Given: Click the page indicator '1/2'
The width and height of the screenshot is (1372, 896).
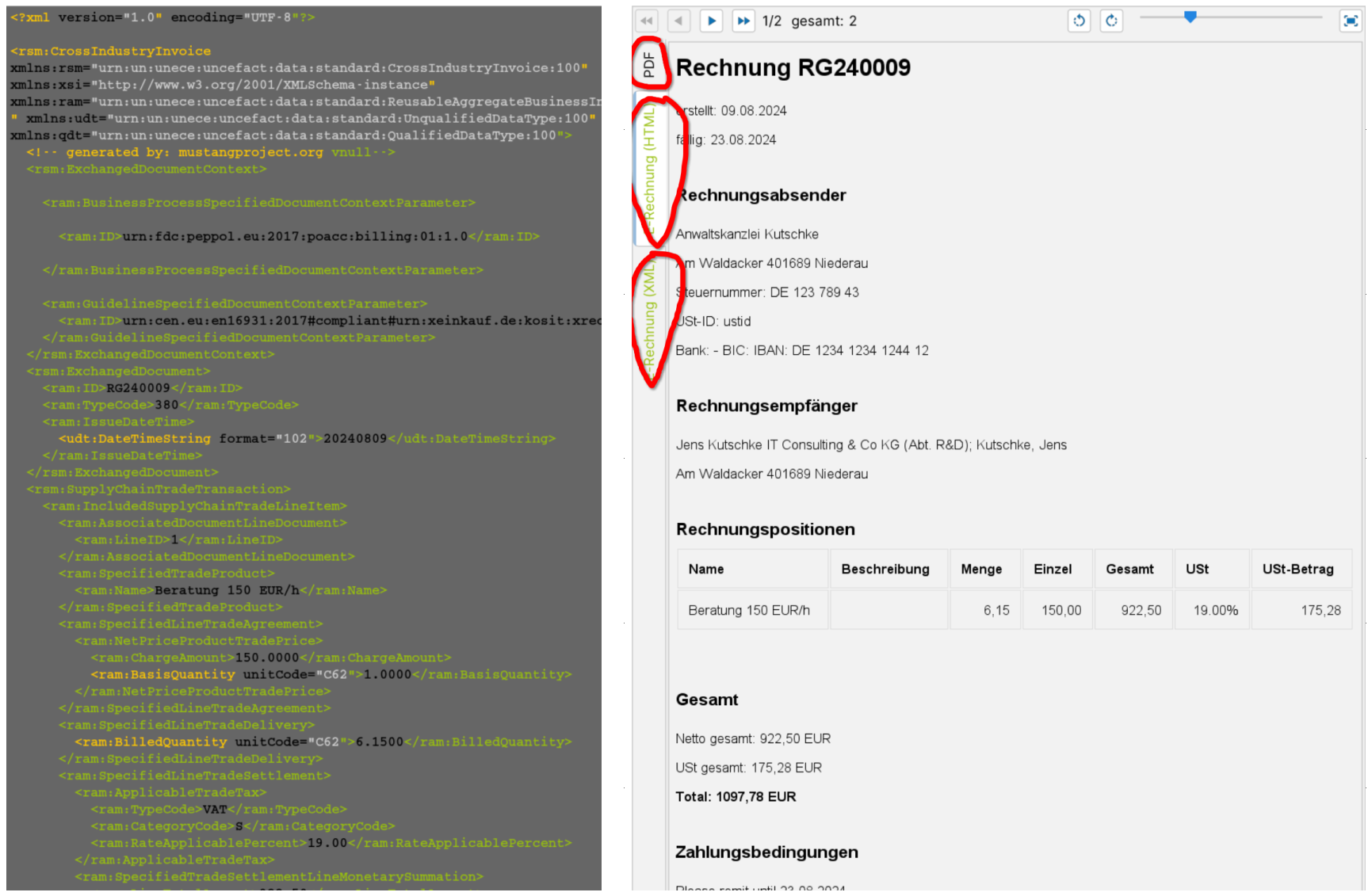Looking at the screenshot, I should 771,21.
